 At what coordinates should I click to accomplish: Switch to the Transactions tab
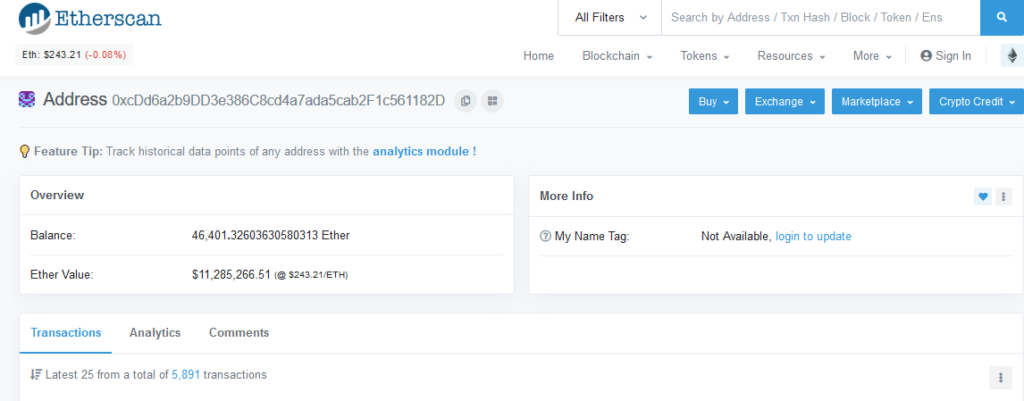[x=66, y=333]
